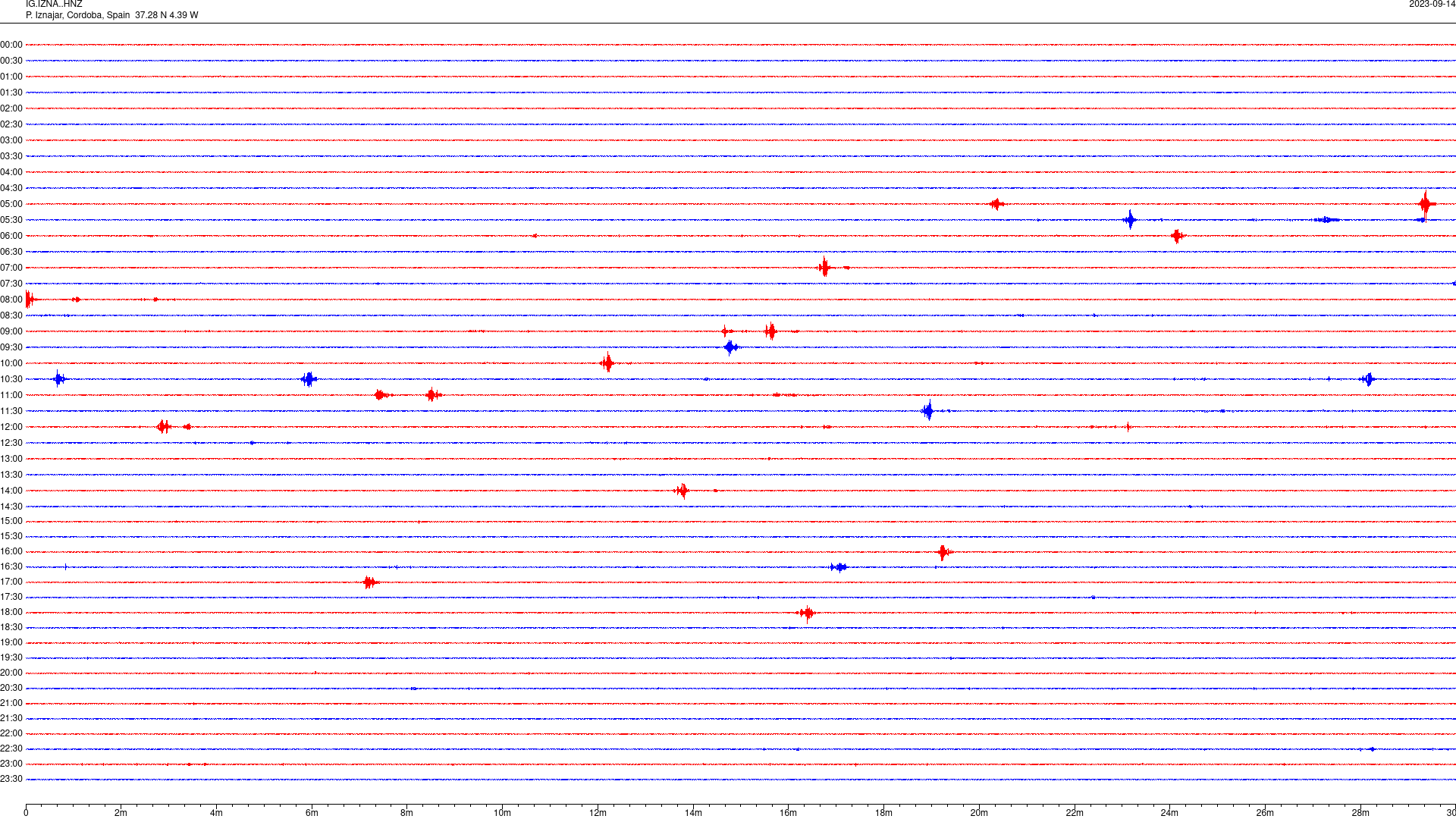1456x819 pixels.
Task: Click the 11:00 row label
Action: click(x=11, y=395)
